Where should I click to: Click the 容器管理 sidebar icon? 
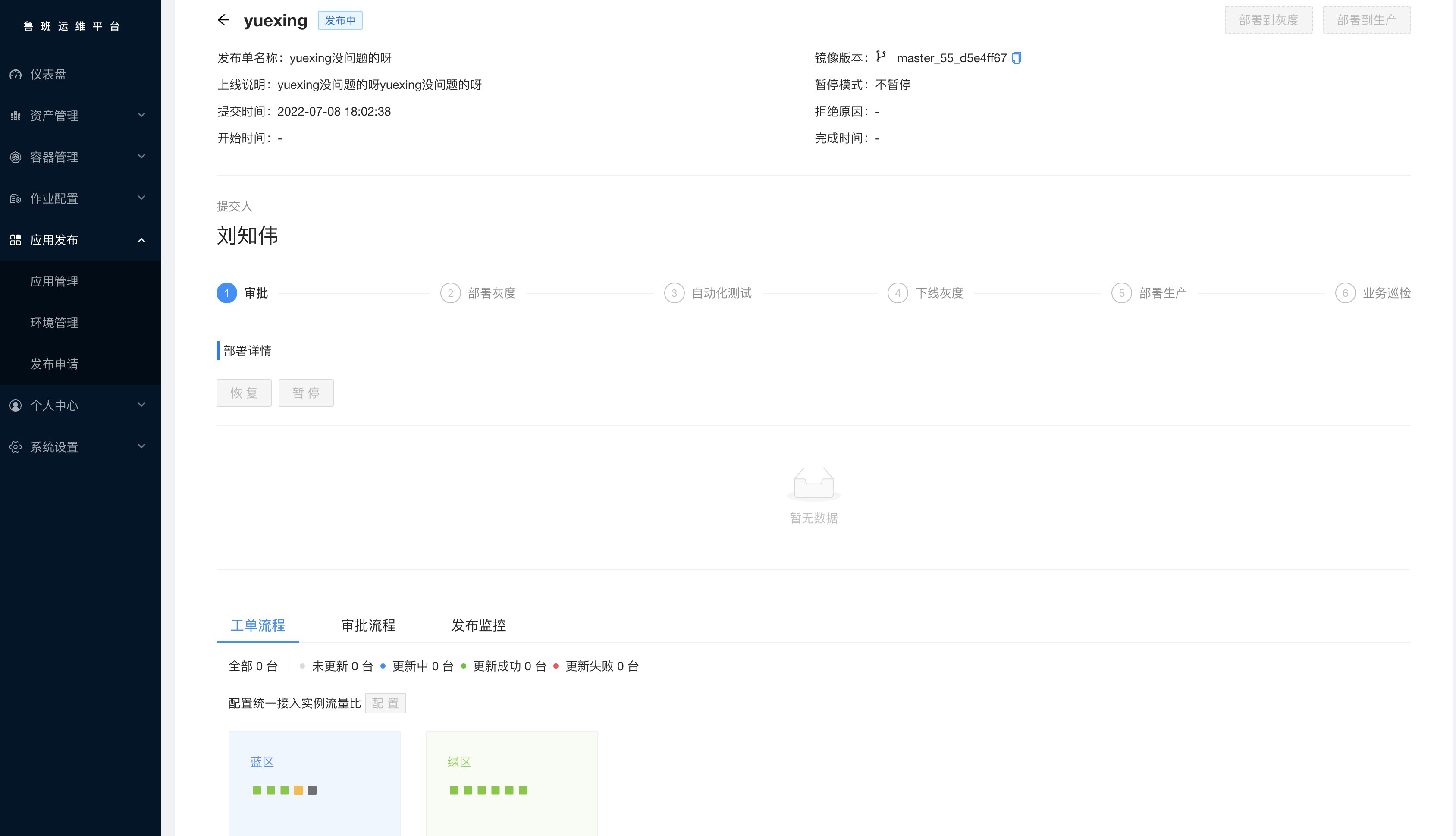(16, 157)
